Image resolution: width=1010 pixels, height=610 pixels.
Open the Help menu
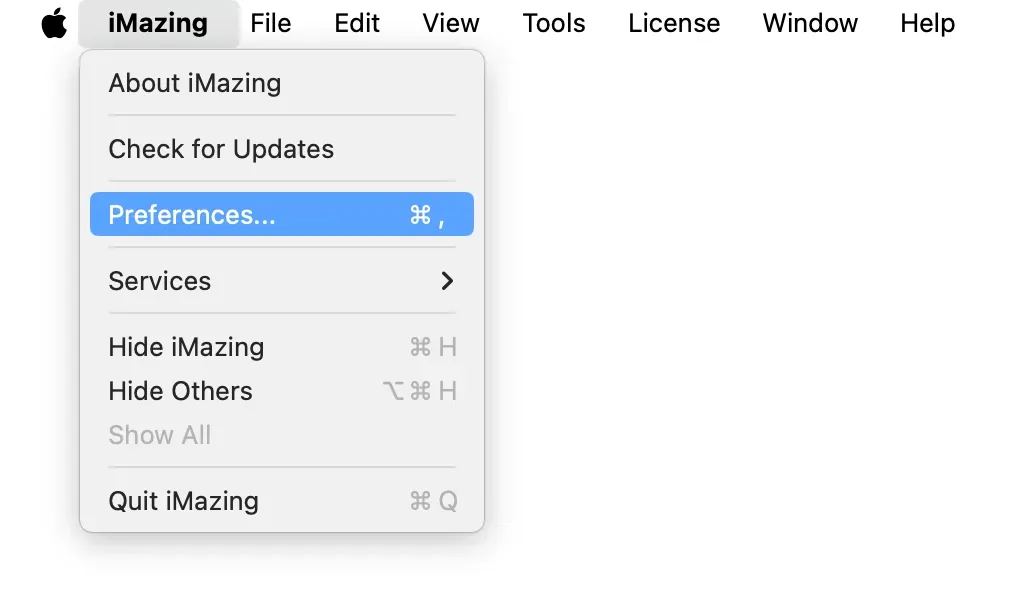click(925, 23)
